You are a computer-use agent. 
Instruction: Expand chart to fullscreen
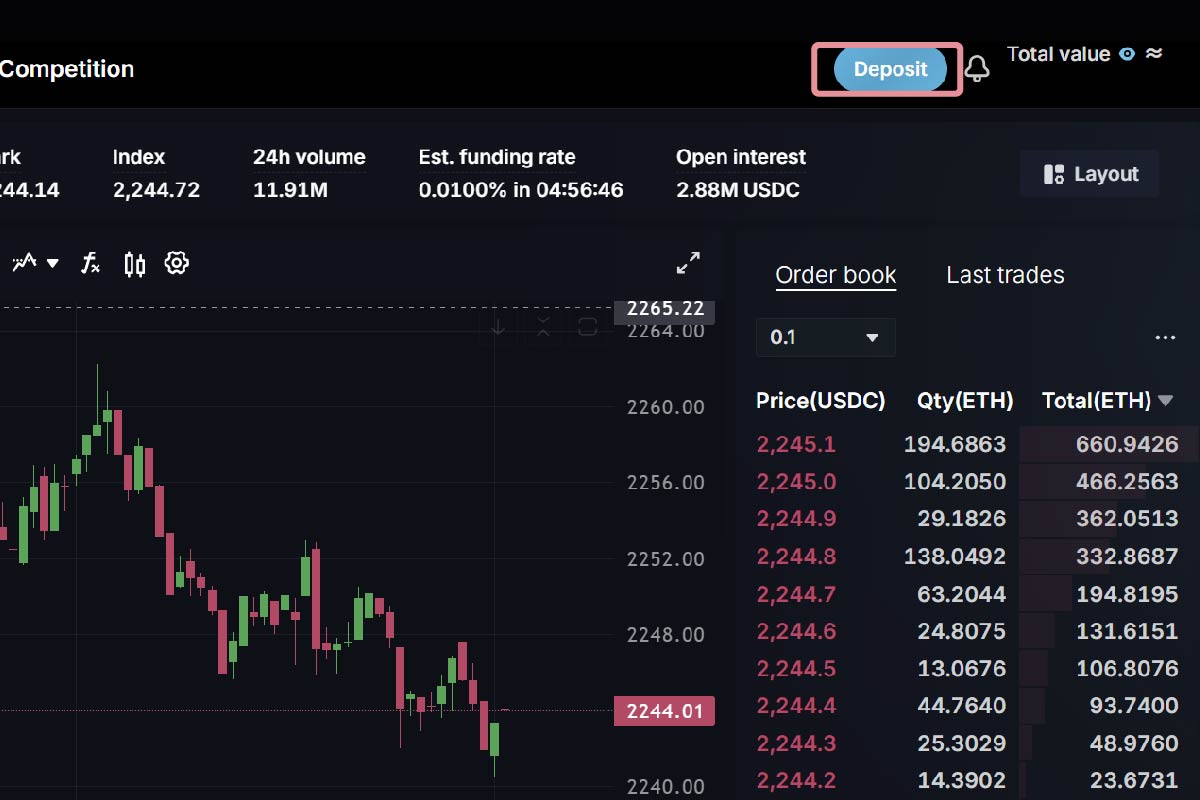[x=688, y=263]
